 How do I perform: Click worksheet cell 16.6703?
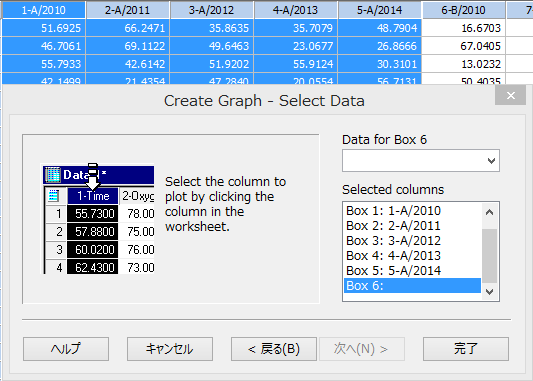pos(463,28)
